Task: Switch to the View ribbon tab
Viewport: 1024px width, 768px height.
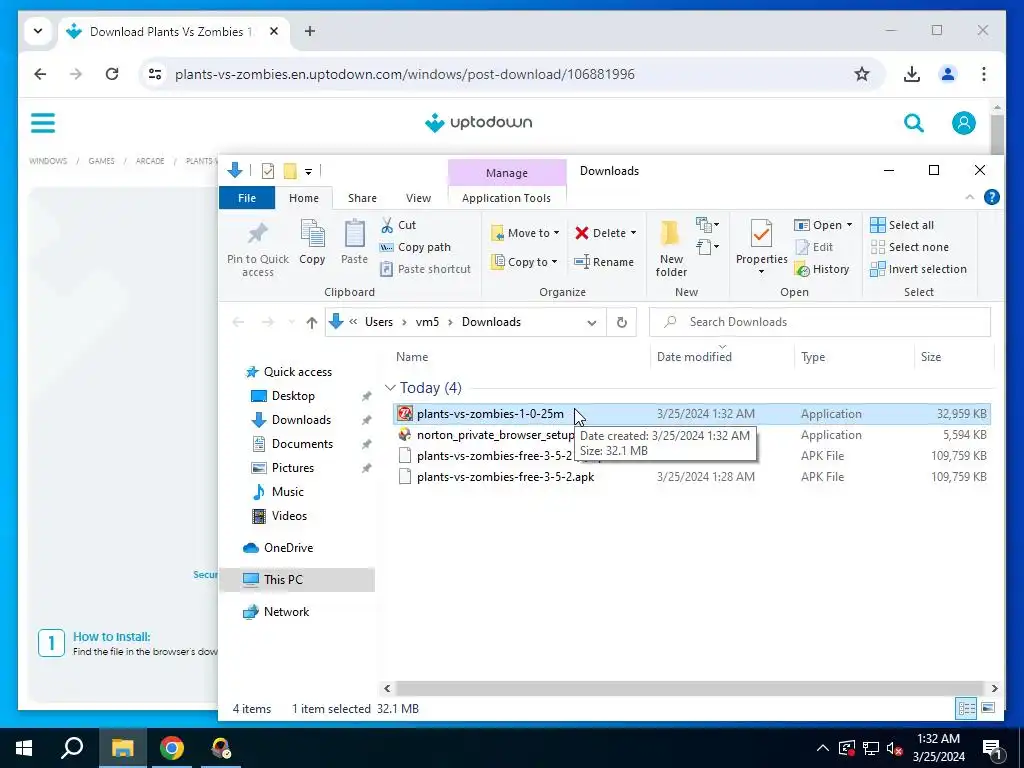Action: click(418, 198)
